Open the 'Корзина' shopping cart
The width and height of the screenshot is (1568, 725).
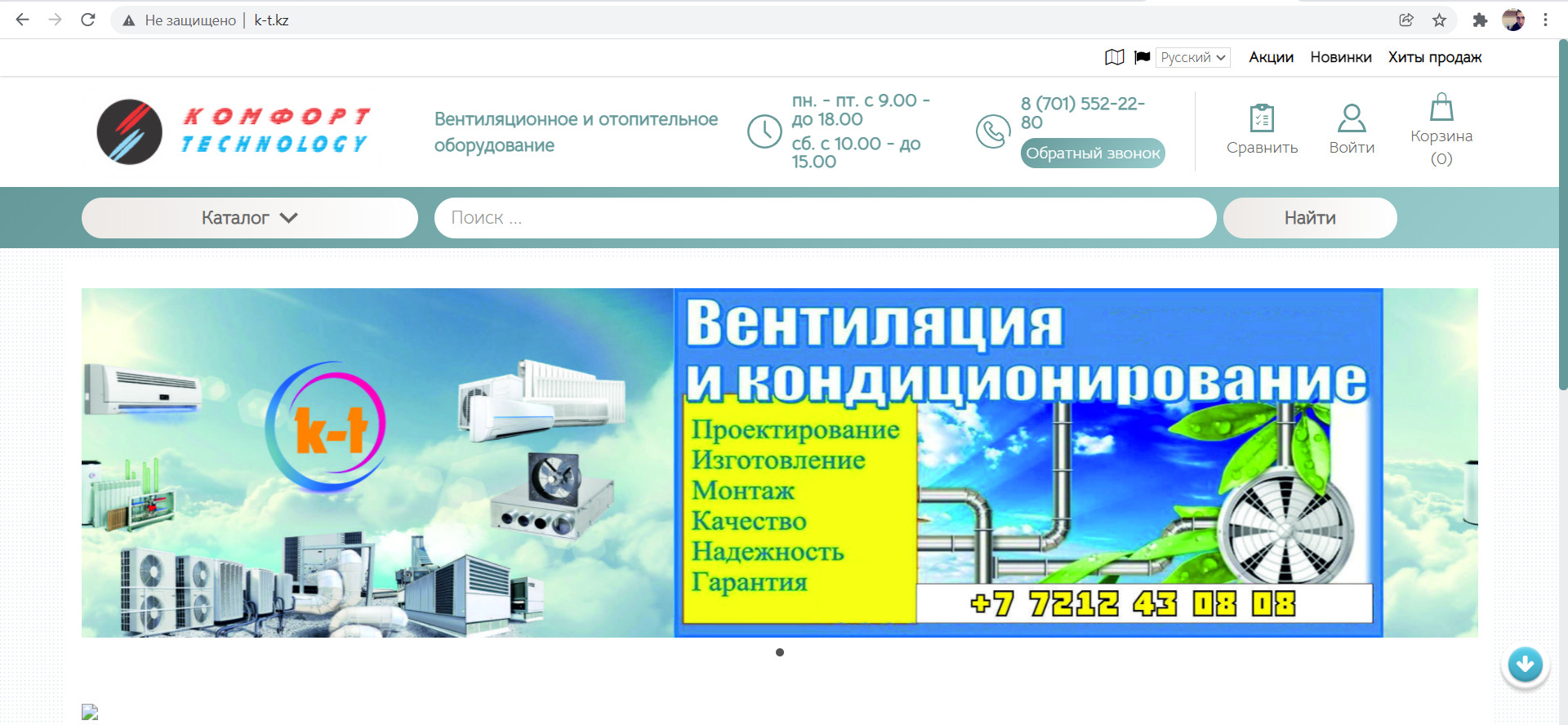pyautogui.click(x=1441, y=130)
